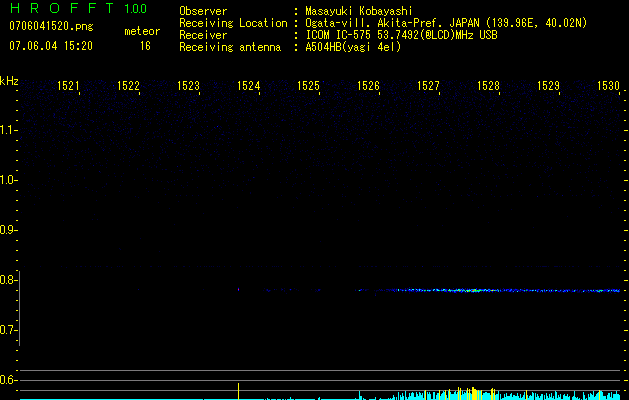Click the kHz axis unit label

pyautogui.click(x=9, y=81)
